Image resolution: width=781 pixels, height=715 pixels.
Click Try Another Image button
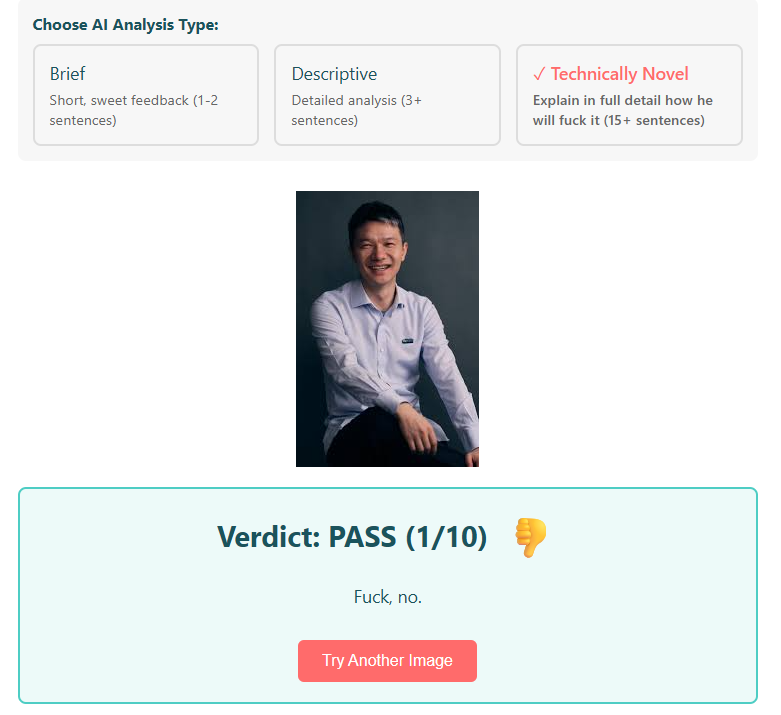387,661
